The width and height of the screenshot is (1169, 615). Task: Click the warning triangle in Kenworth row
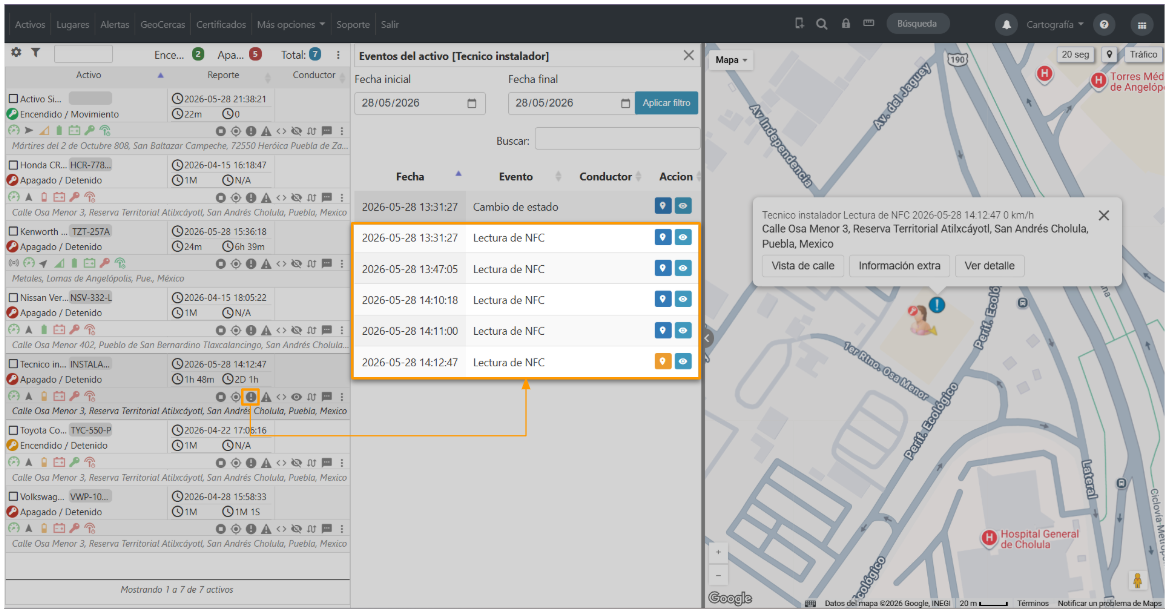coord(266,264)
